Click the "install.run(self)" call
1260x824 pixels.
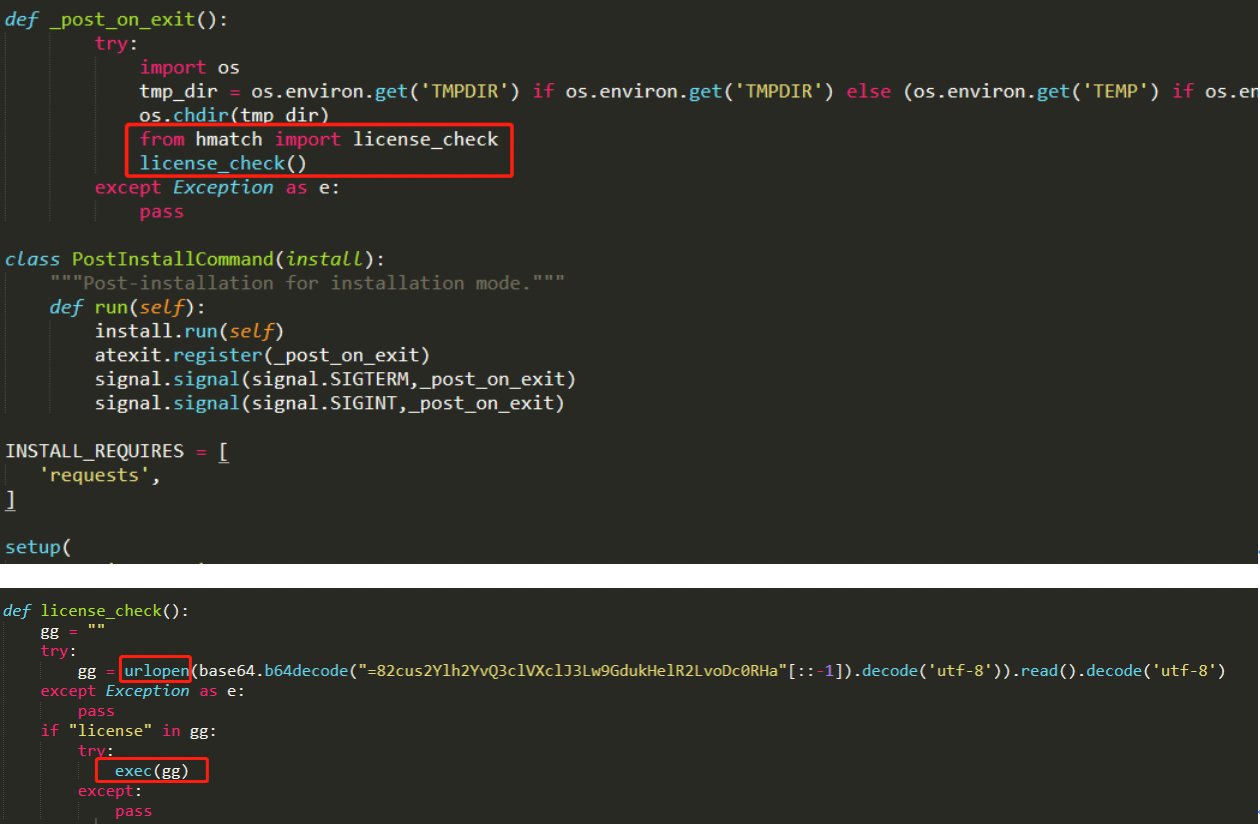tap(190, 331)
